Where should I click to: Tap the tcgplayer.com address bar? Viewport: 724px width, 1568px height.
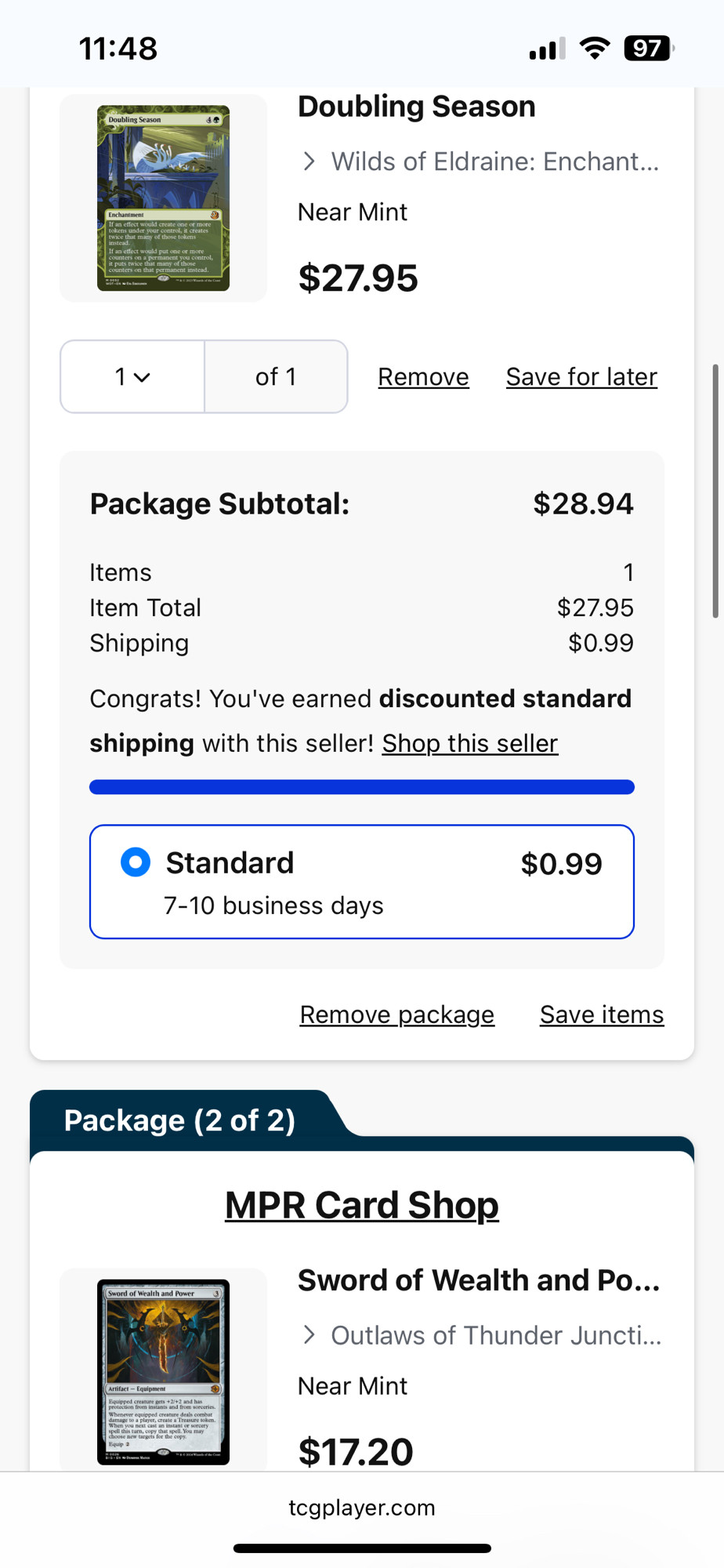click(x=362, y=1508)
